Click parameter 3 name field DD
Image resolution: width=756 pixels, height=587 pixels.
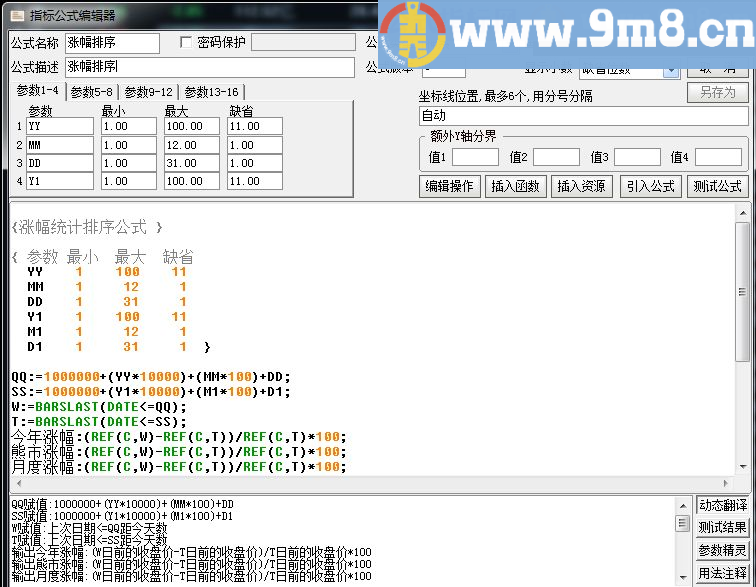pos(60,163)
